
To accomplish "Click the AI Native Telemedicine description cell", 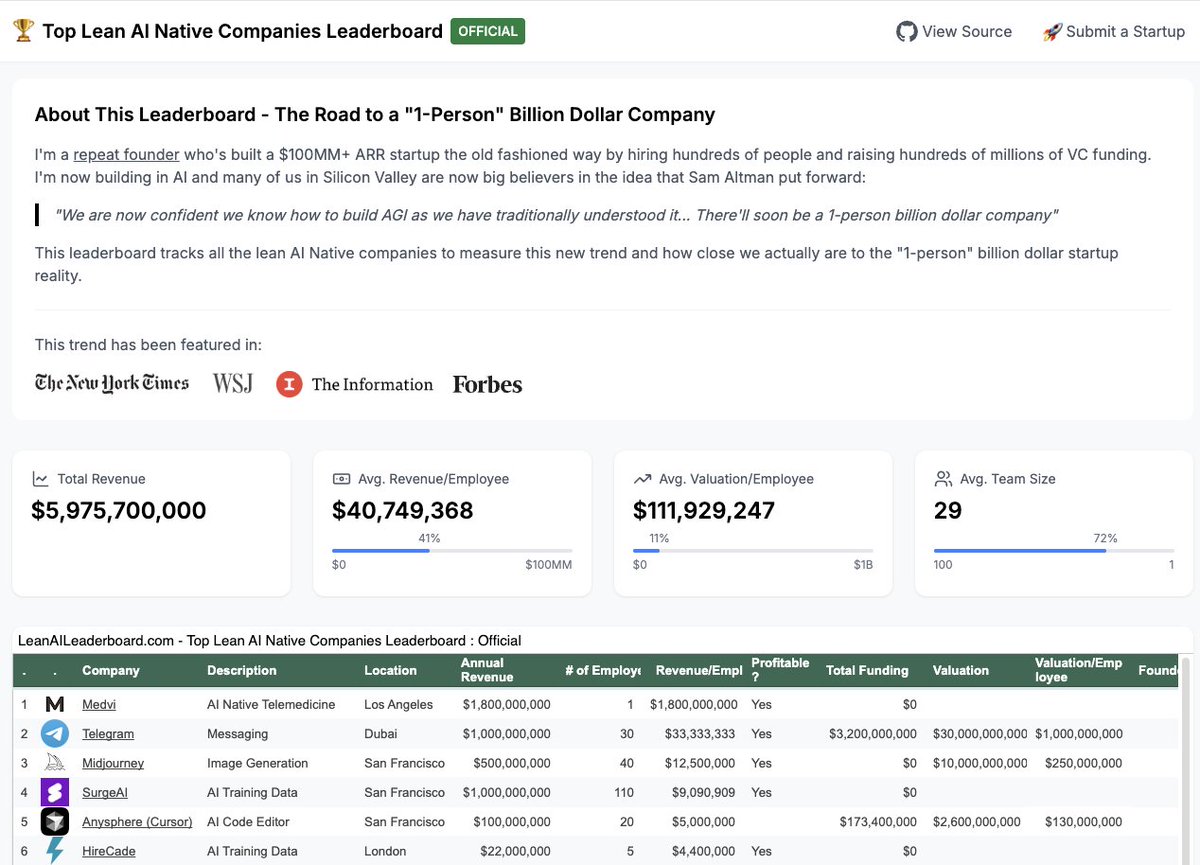I will tap(271, 705).
